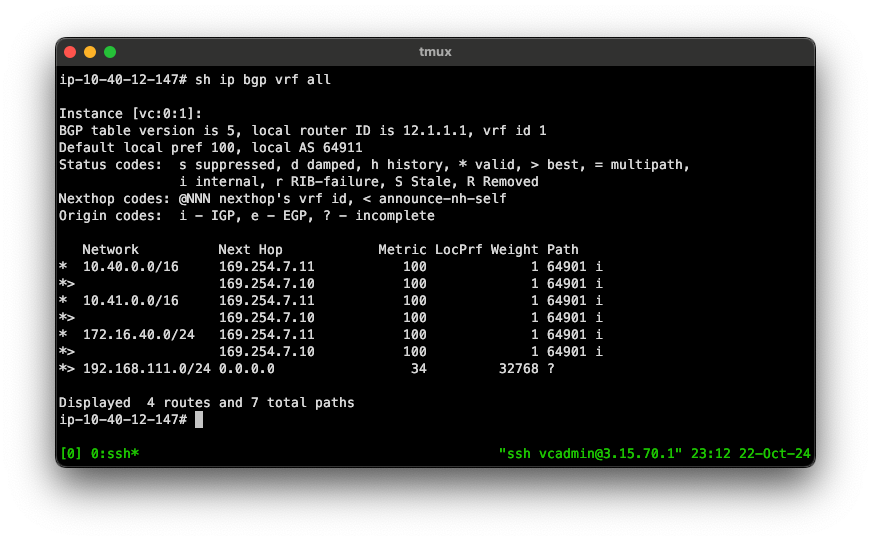The height and width of the screenshot is (541, 871).
Task: Click the 'Metric' column header
Action: (402, 249)
